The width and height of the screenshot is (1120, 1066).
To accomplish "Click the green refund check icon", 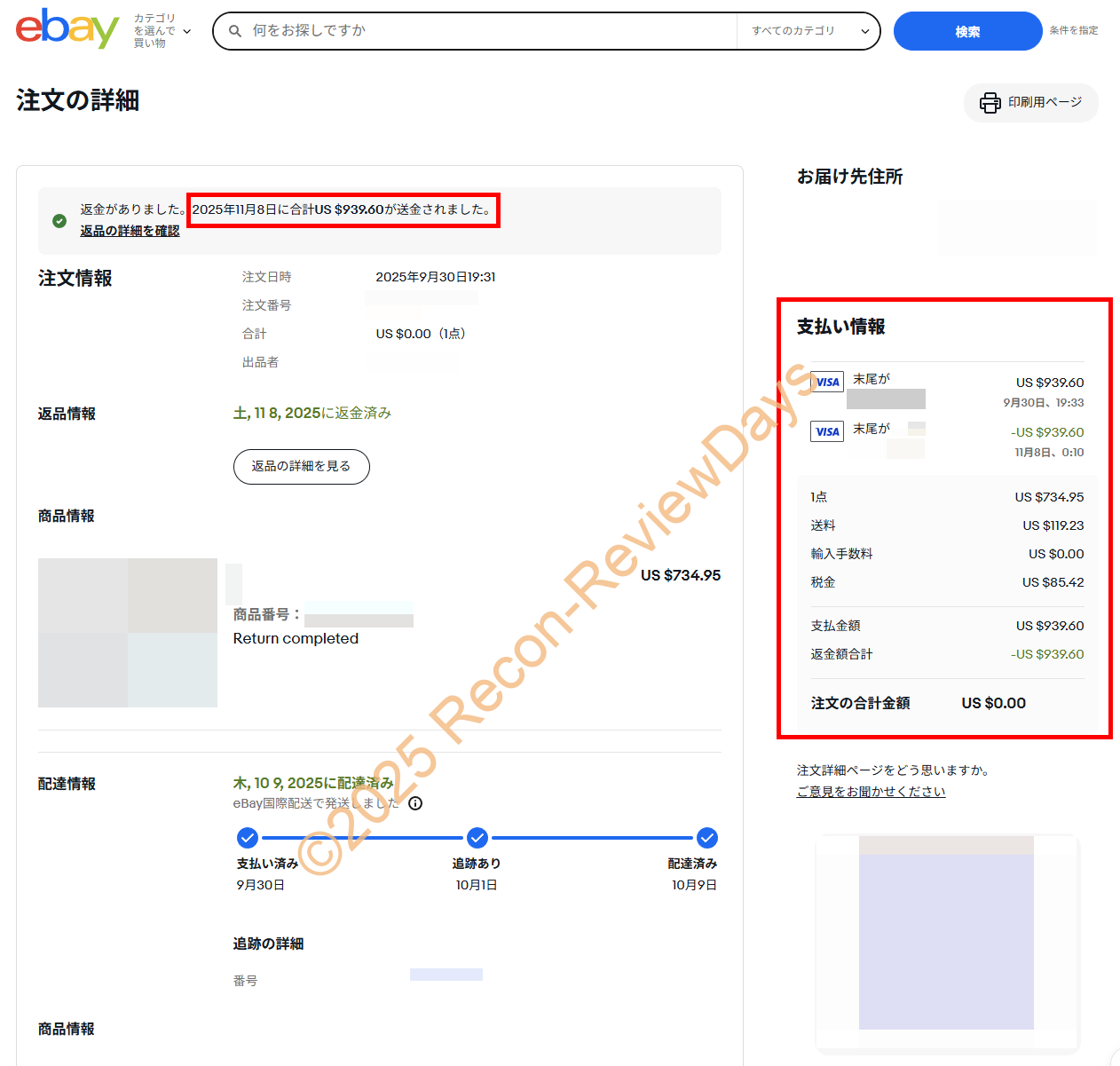I will (59, 221).
